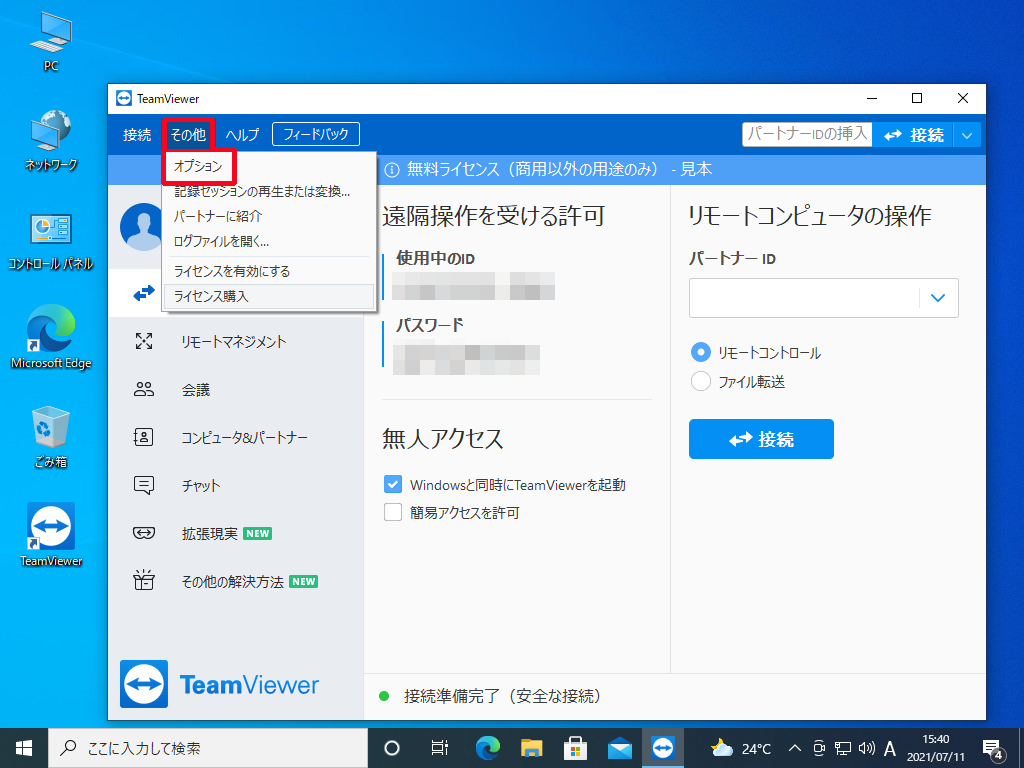
Task: Open the Augmented Reality (拡張現実) icon
Action: 144,534
